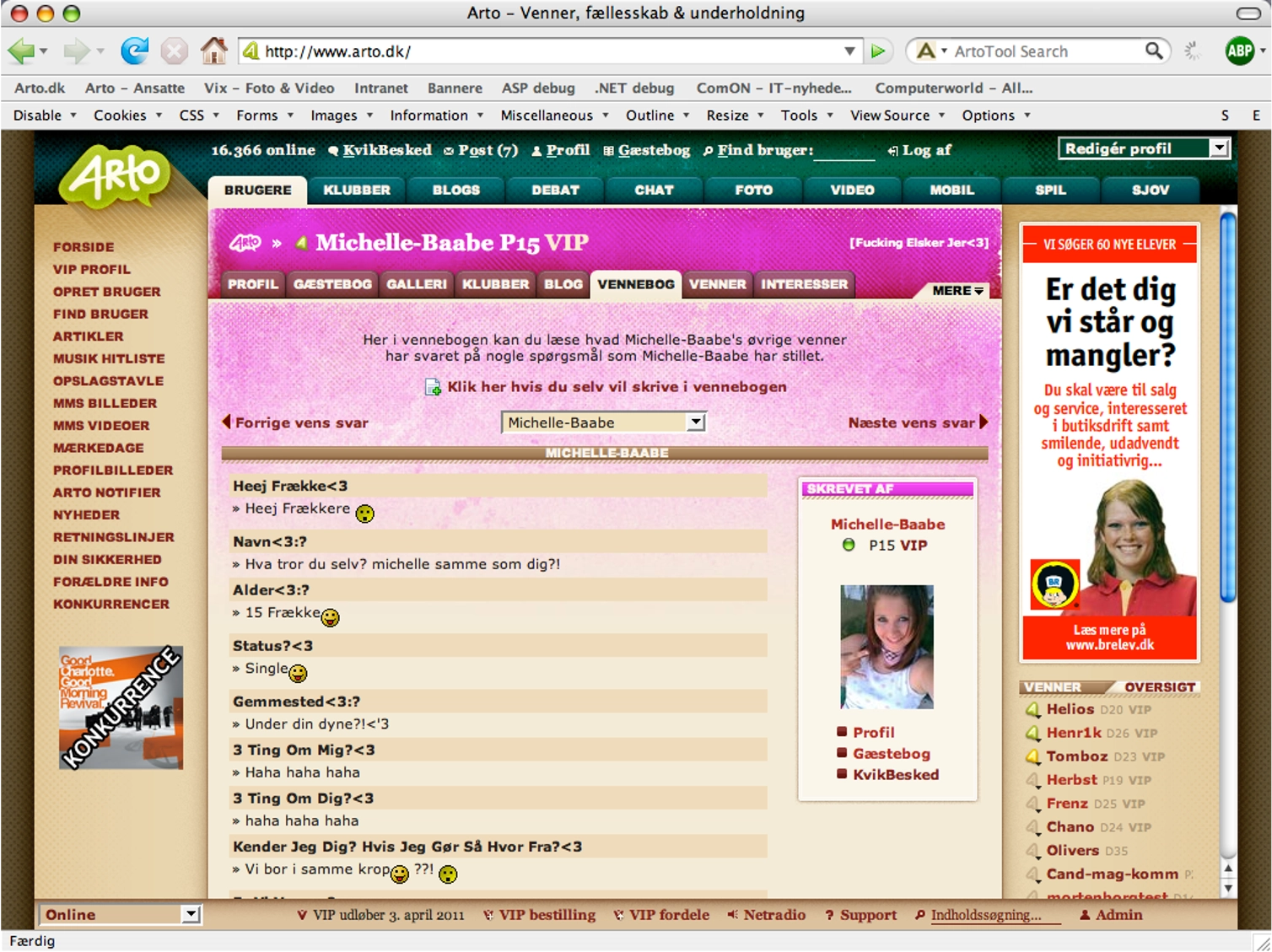Open the KONKURRENCER sidebar link
The height and width of the screenshot is (952, 1272).
coord(110,604)
